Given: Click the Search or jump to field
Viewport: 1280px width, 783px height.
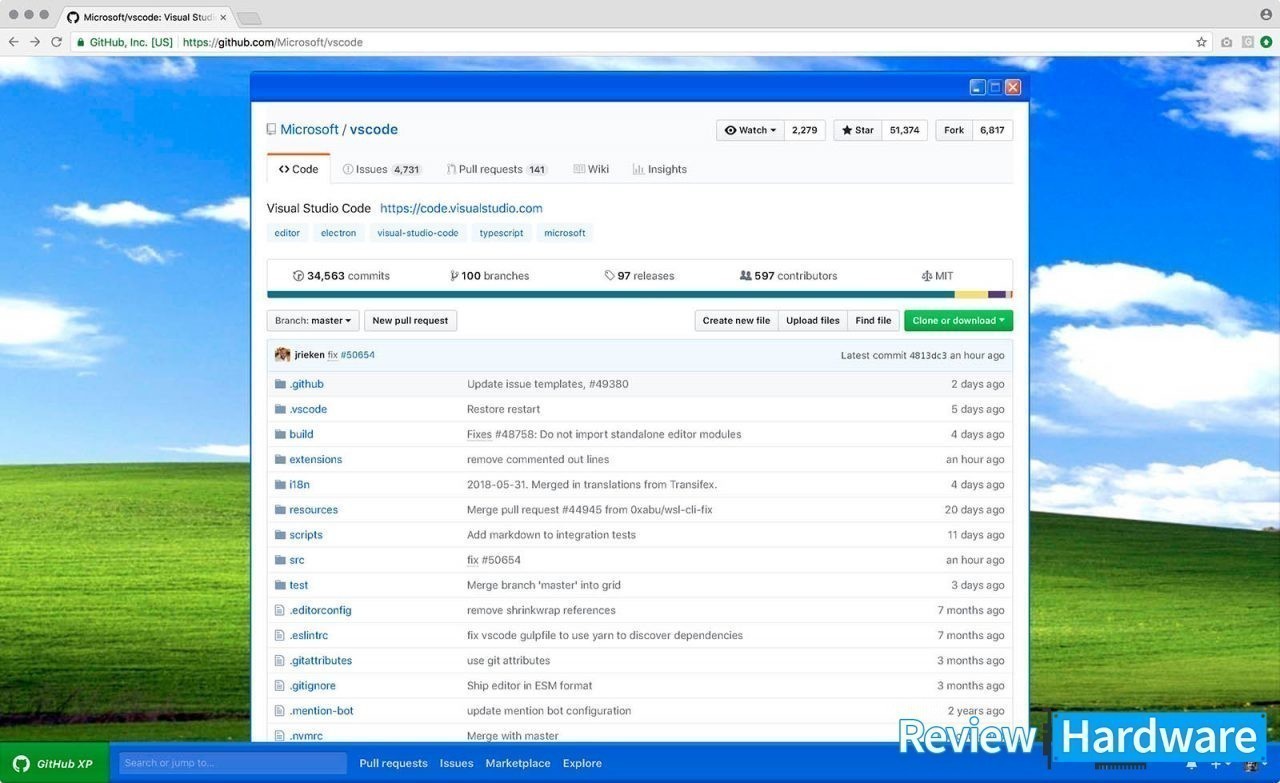Looking at the screenshot, I should coord(233,764).
